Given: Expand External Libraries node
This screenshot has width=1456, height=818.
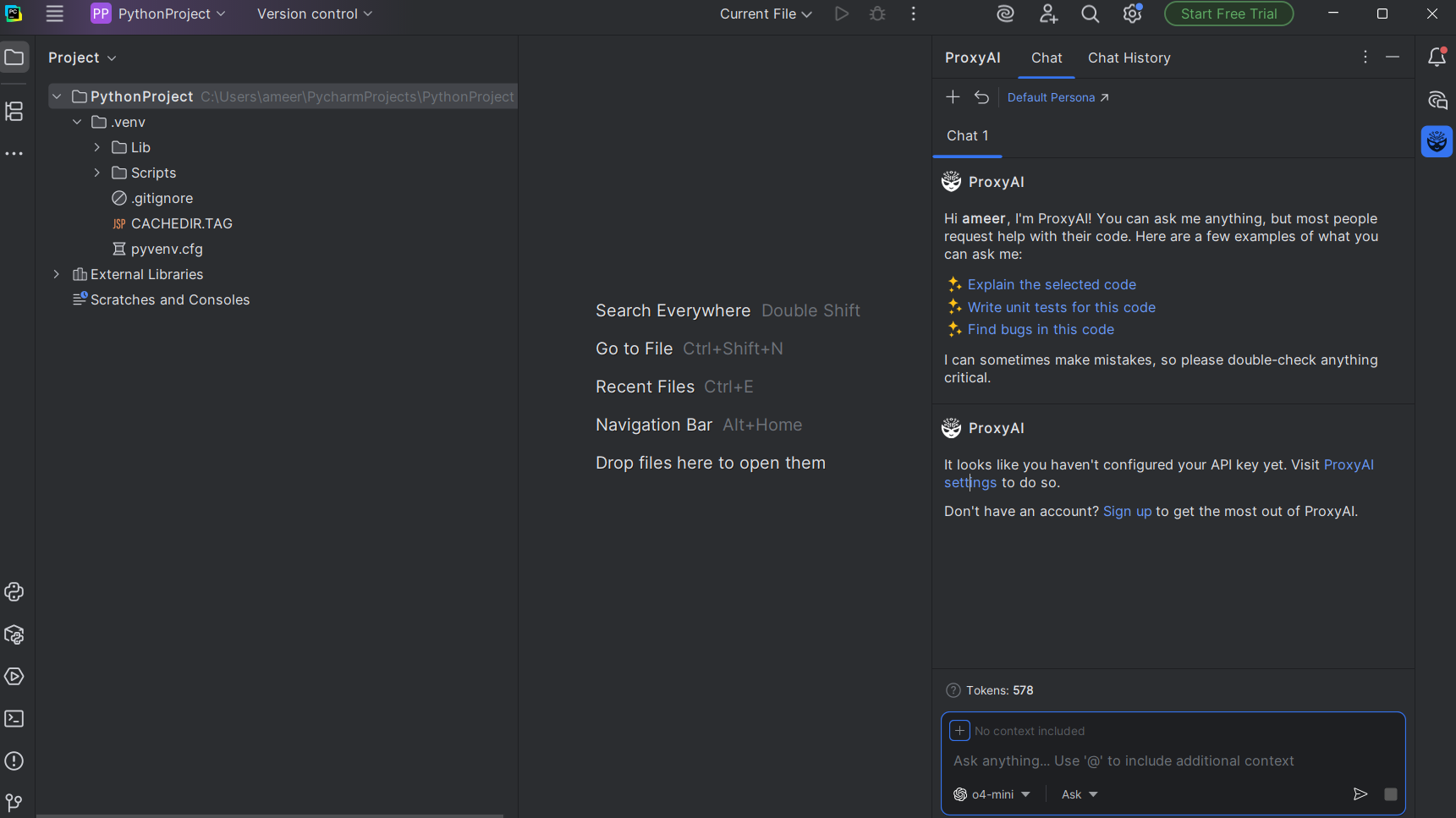Looking at the screenshot, I should [x=57, y=274].
